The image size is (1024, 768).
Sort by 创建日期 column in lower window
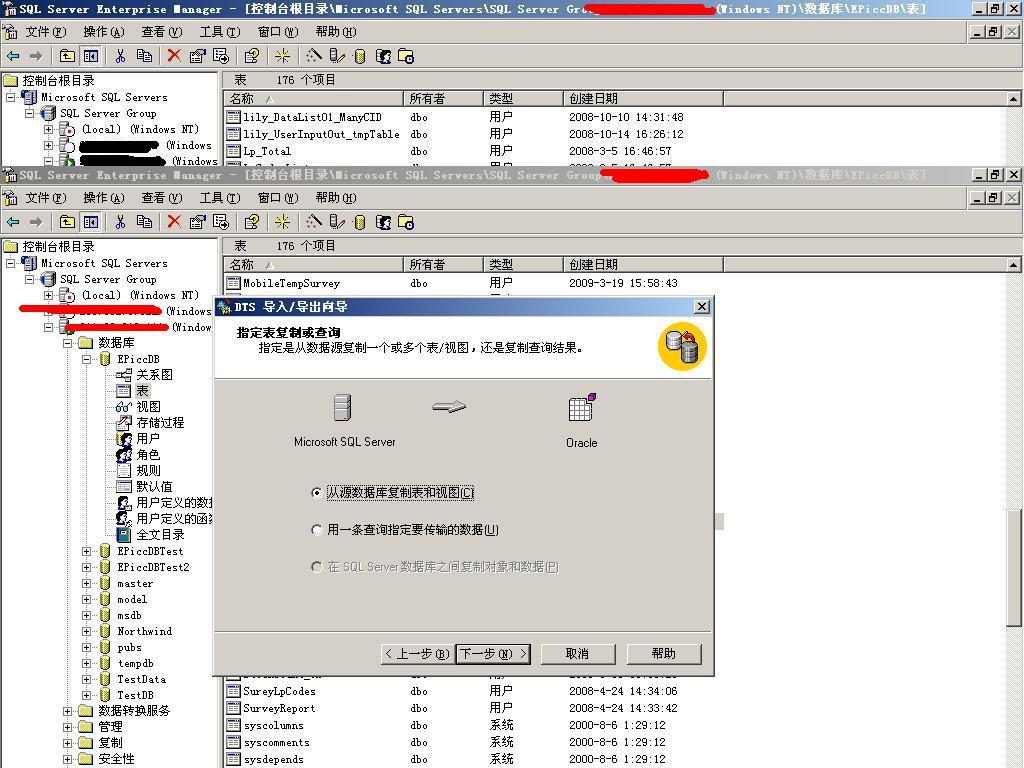coord(643,264)
